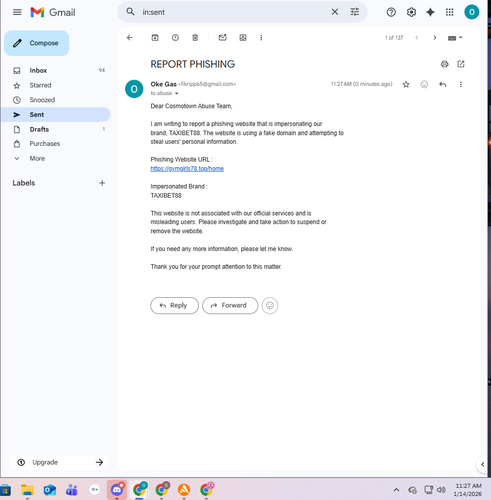This screenshot has height=500, width=491.
Task: Open the Discord taskbar icon
Action: click(117, 490)
